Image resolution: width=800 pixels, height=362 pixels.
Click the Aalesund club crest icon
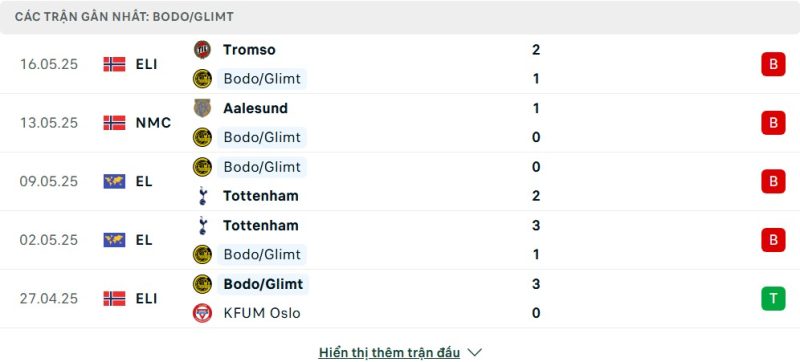pos(203,108)
